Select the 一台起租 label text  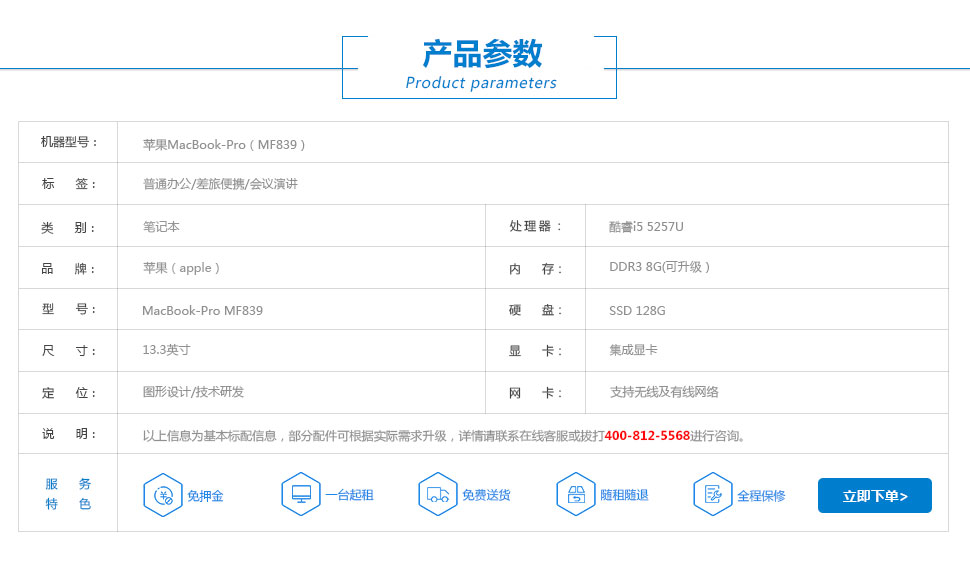pos(350,495)
